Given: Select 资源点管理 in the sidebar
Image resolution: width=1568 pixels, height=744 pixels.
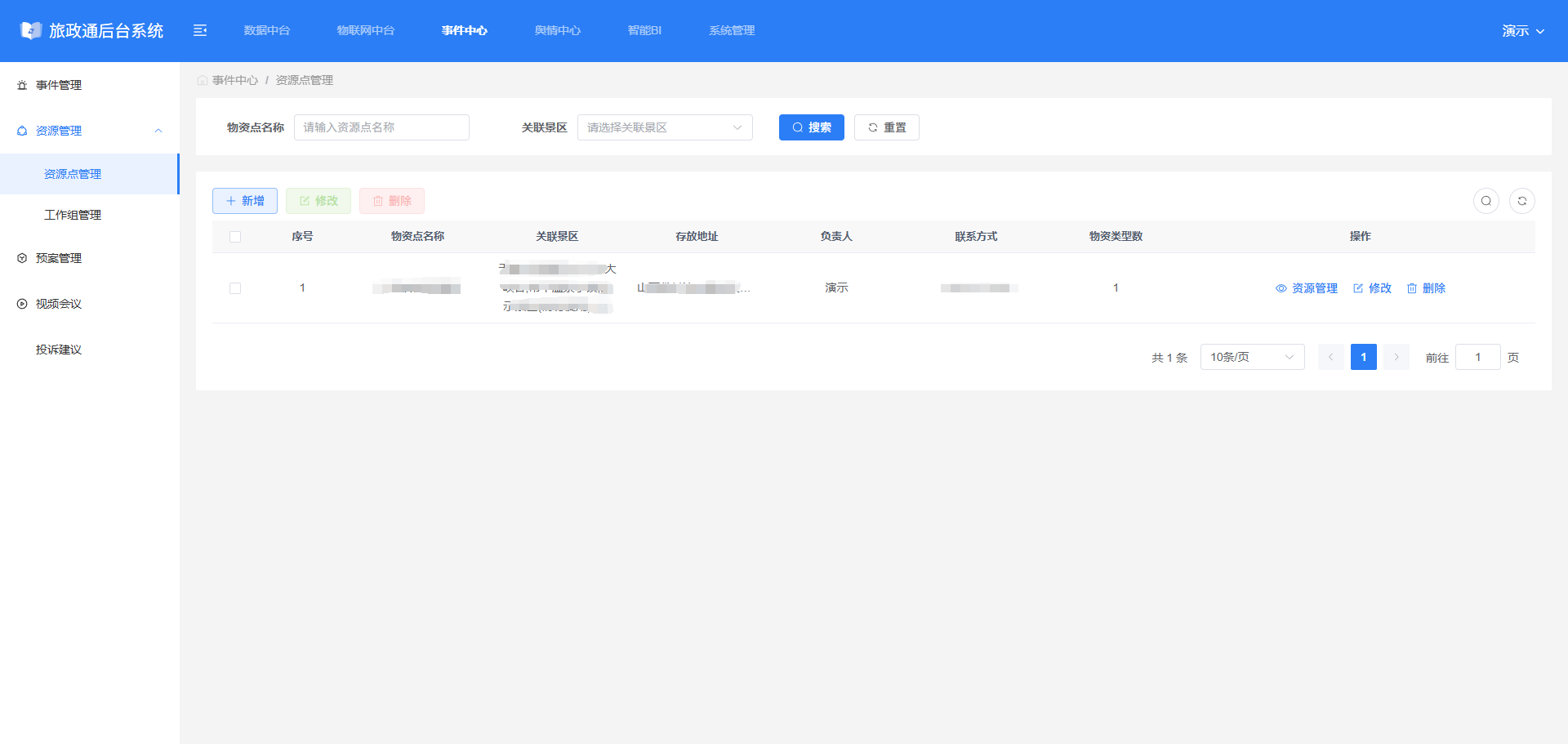Looking at the screenshot, I should point(89,174).
